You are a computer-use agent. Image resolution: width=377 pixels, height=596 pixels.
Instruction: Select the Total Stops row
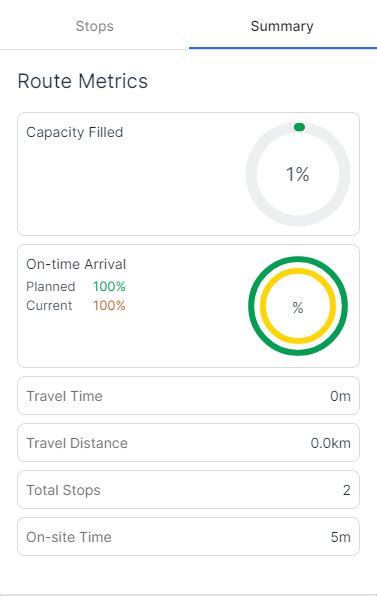(x=188, y=490)
